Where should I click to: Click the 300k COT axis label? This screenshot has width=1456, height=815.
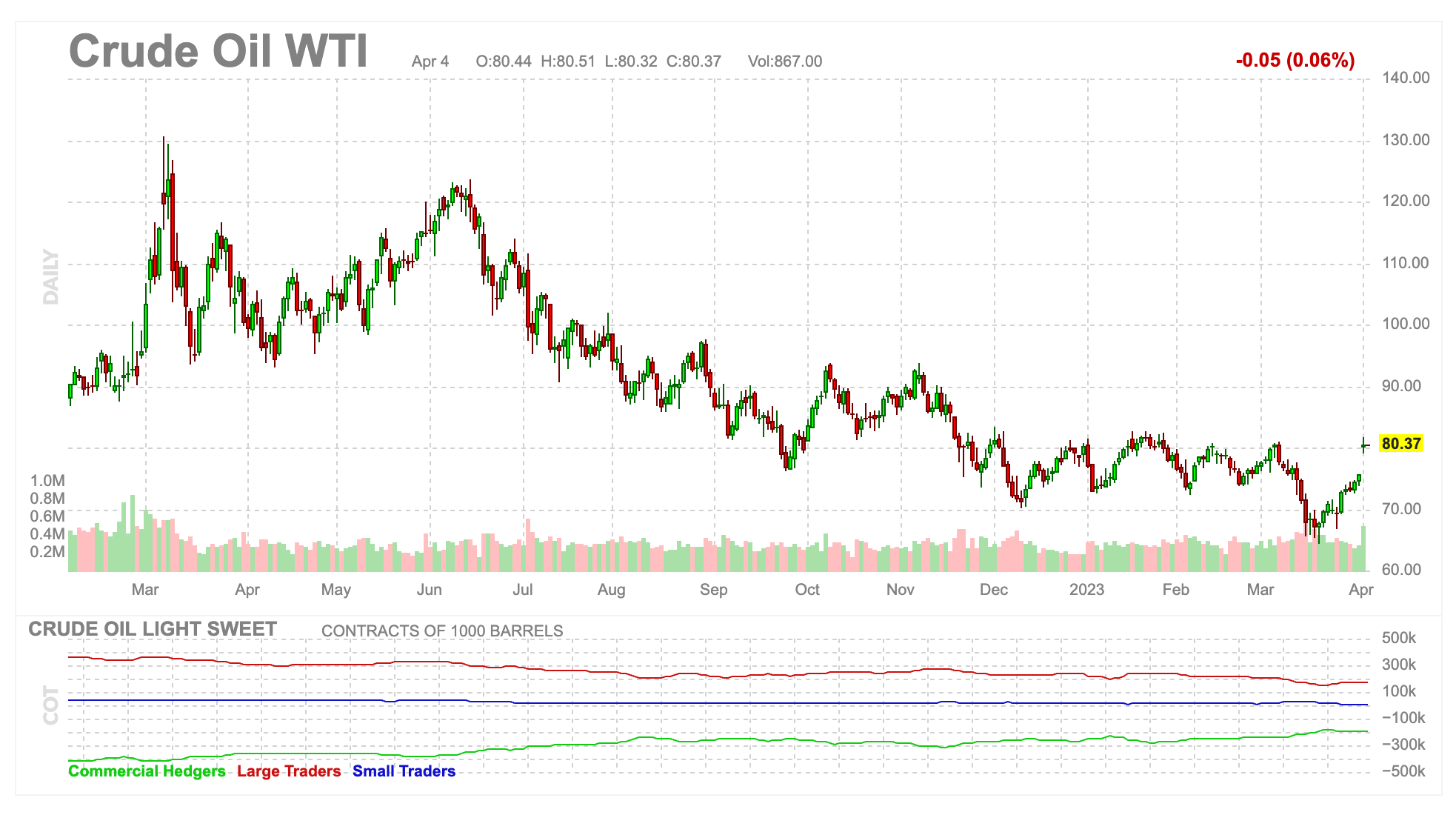1399,665
